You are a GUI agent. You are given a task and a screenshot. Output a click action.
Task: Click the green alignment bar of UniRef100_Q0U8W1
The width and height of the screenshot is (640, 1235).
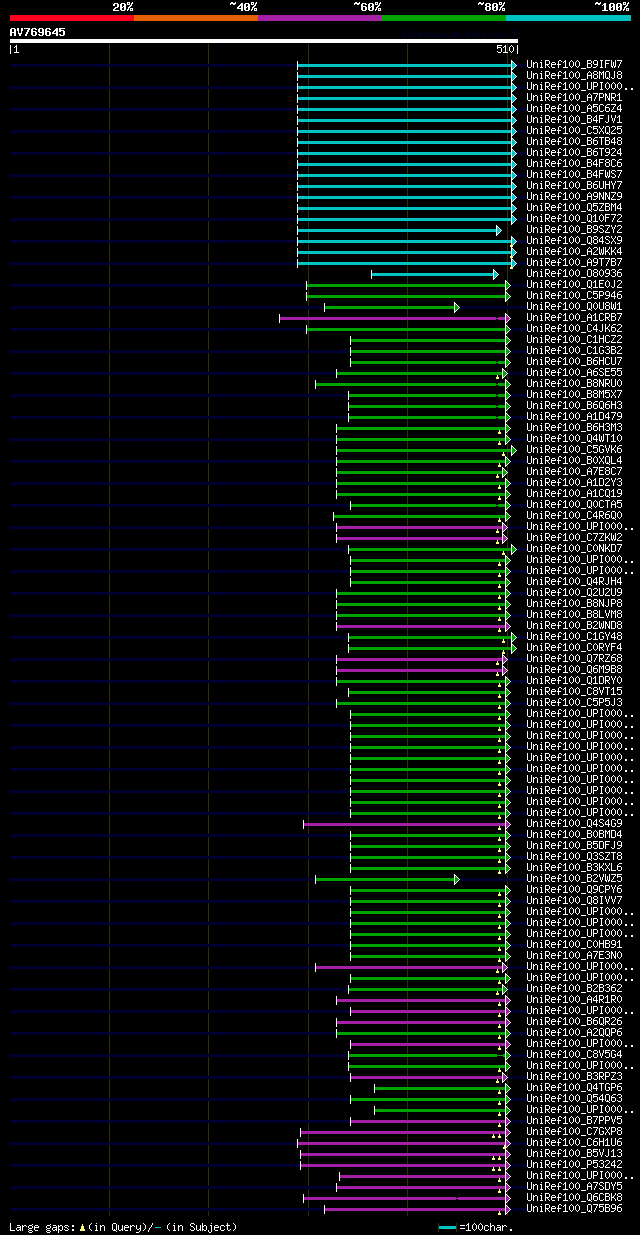tap(391, 307)
